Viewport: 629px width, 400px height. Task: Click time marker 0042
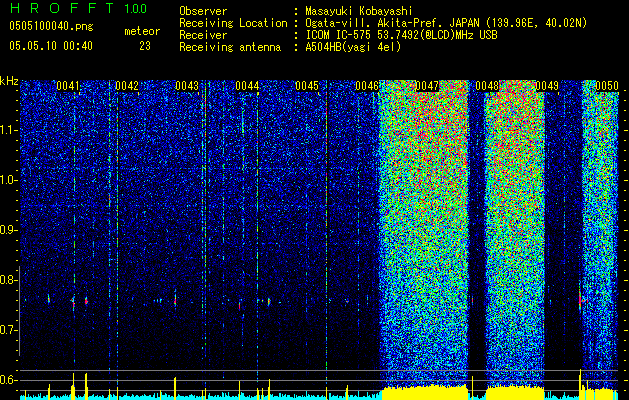tap(127, 86)
